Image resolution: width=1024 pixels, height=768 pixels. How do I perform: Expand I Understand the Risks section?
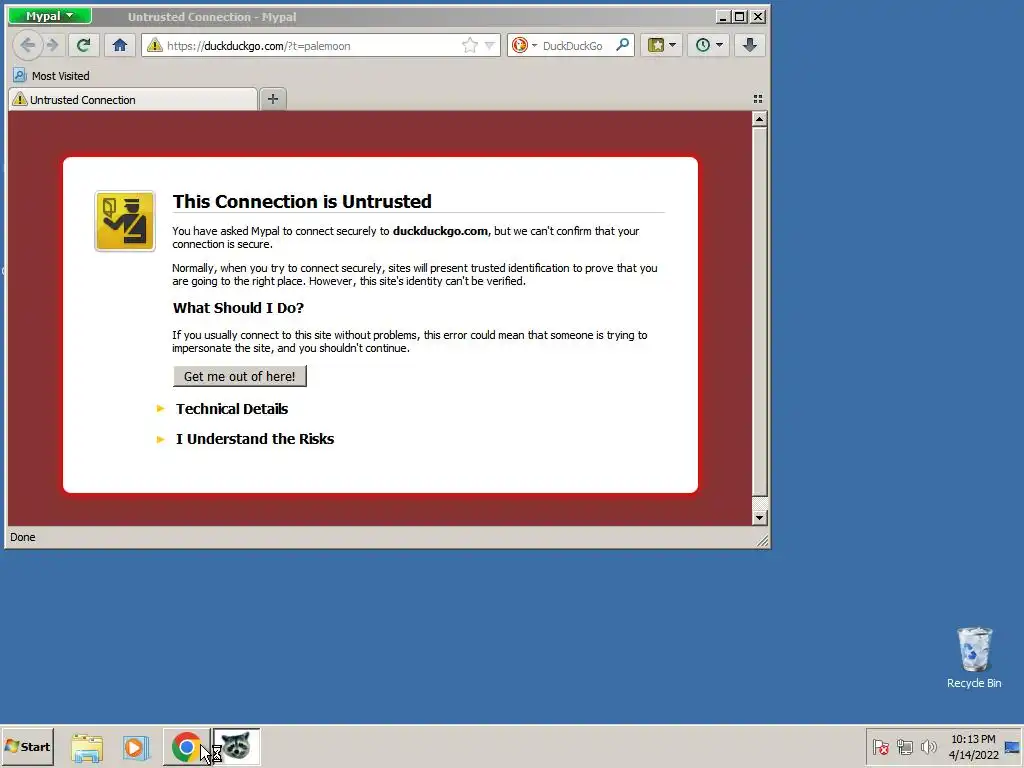coord(255,439)
